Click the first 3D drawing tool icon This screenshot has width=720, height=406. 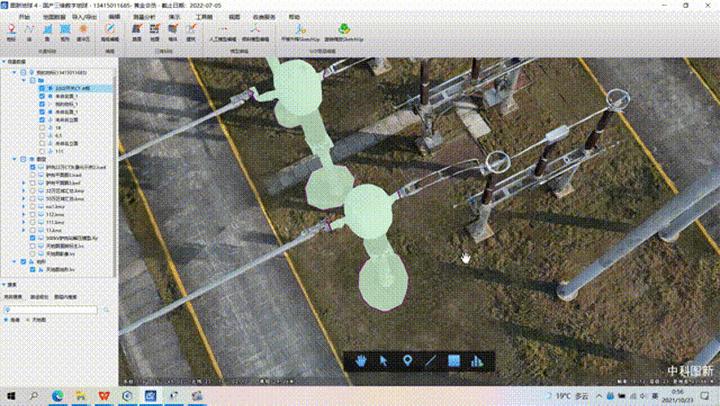pyautogui.click(x=137, y=32)
